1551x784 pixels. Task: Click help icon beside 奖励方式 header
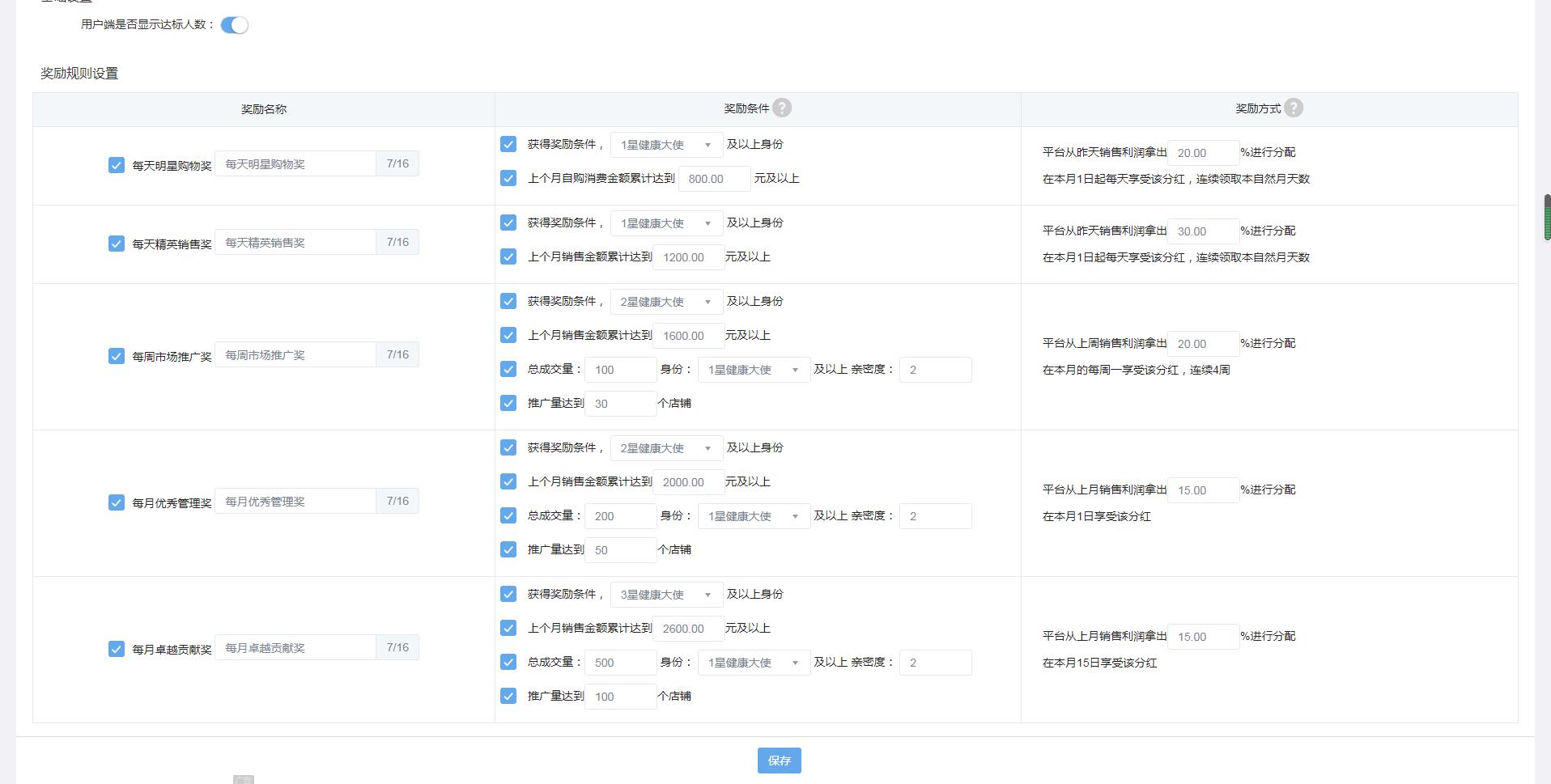coord(1293,108)
